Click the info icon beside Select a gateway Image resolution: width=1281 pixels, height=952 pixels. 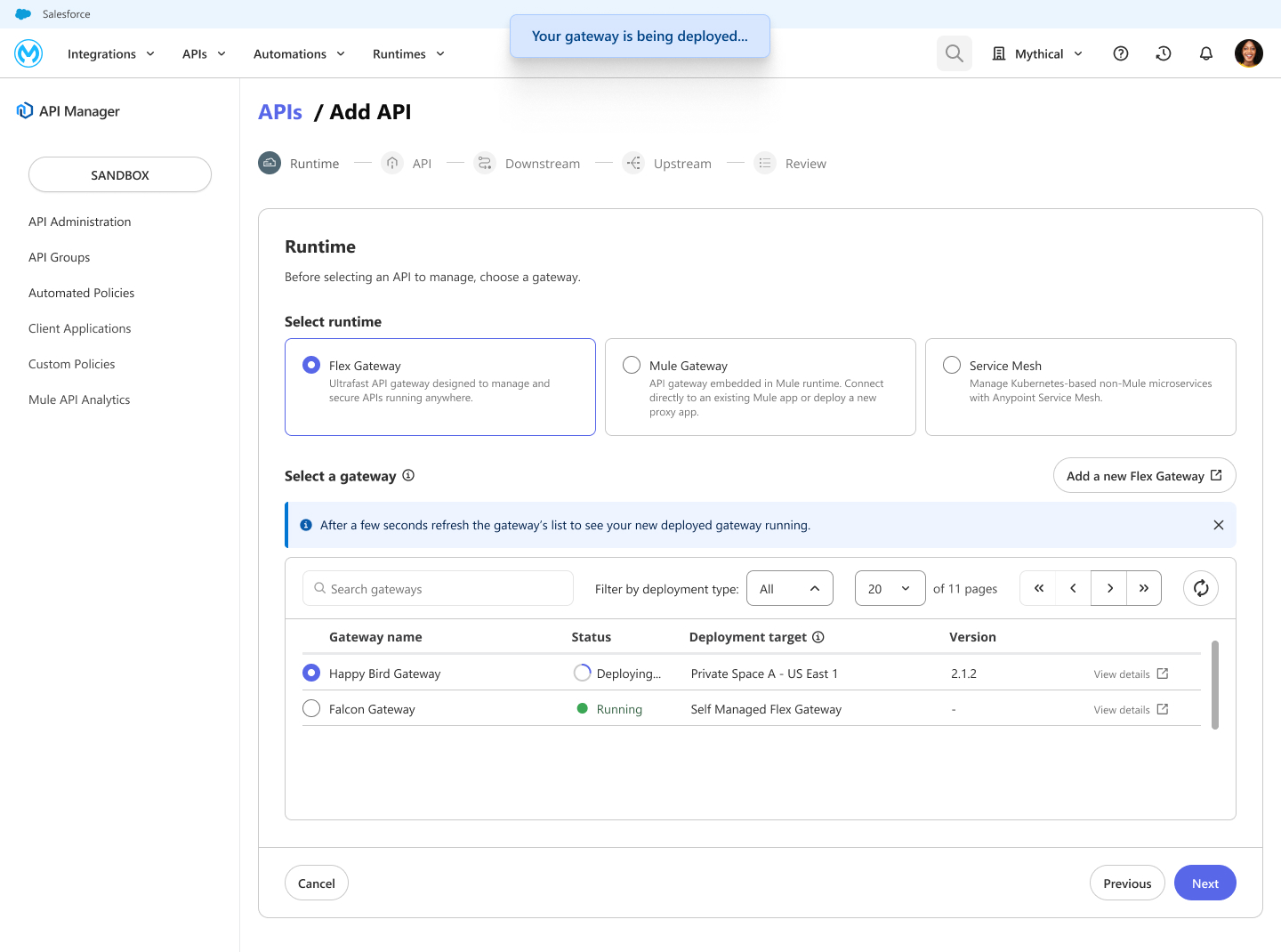pos(408,475)
